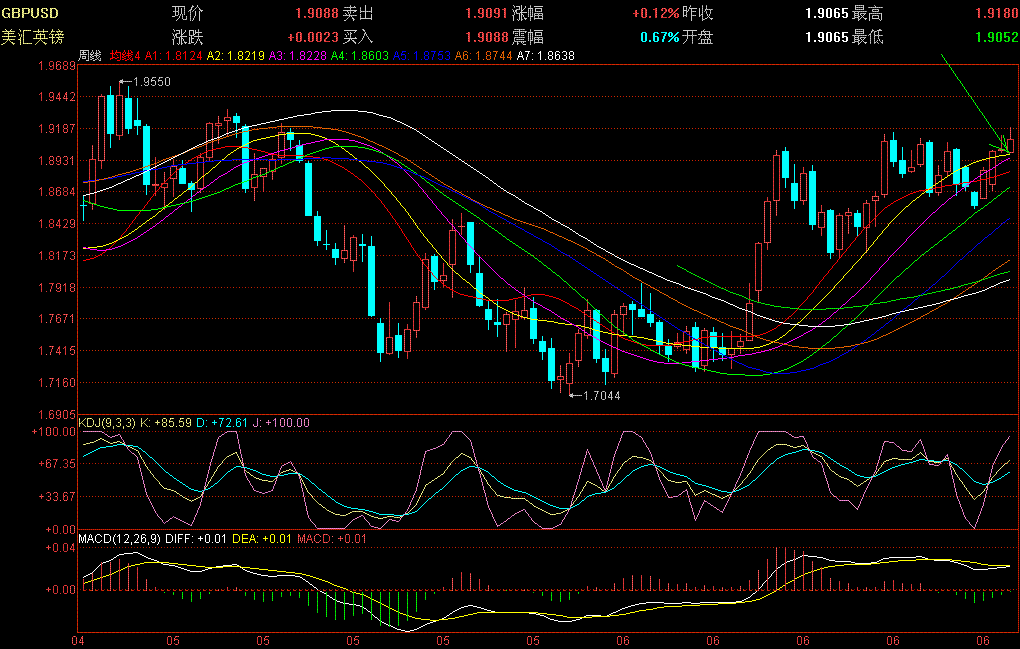The height and width of the screenshot is (649, 1020).
Task: Click the 04 year label on the time axis
Action: click(78, 641)
